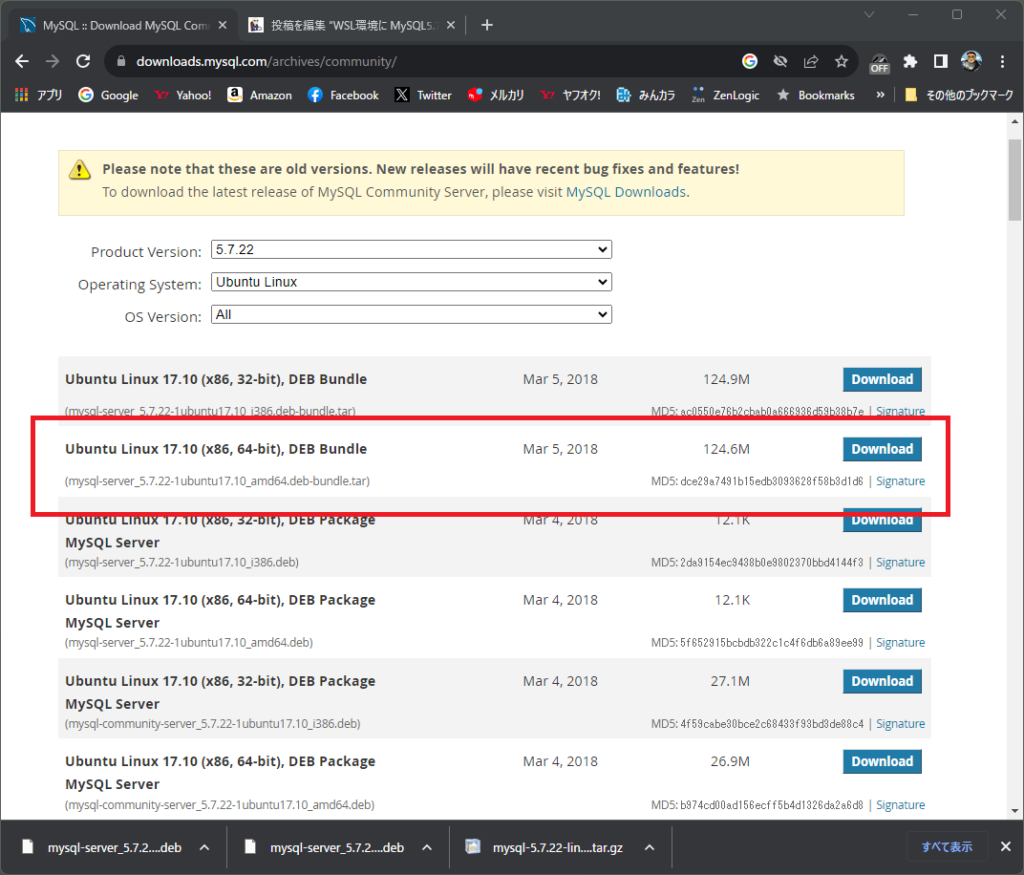Click the mysql-server amd64.deb-bundle.tar filename

click(x=217, y=481)
